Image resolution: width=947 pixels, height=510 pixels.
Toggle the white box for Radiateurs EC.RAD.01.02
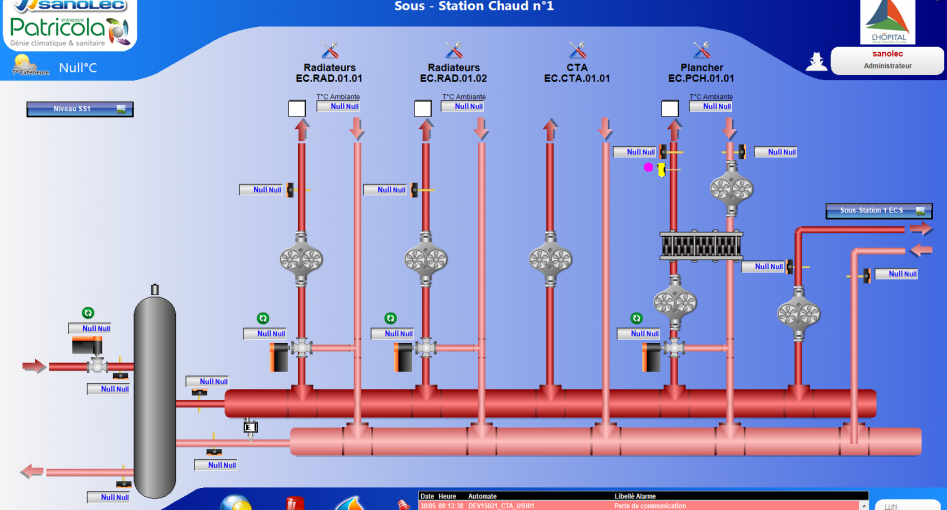pos(422,108)
